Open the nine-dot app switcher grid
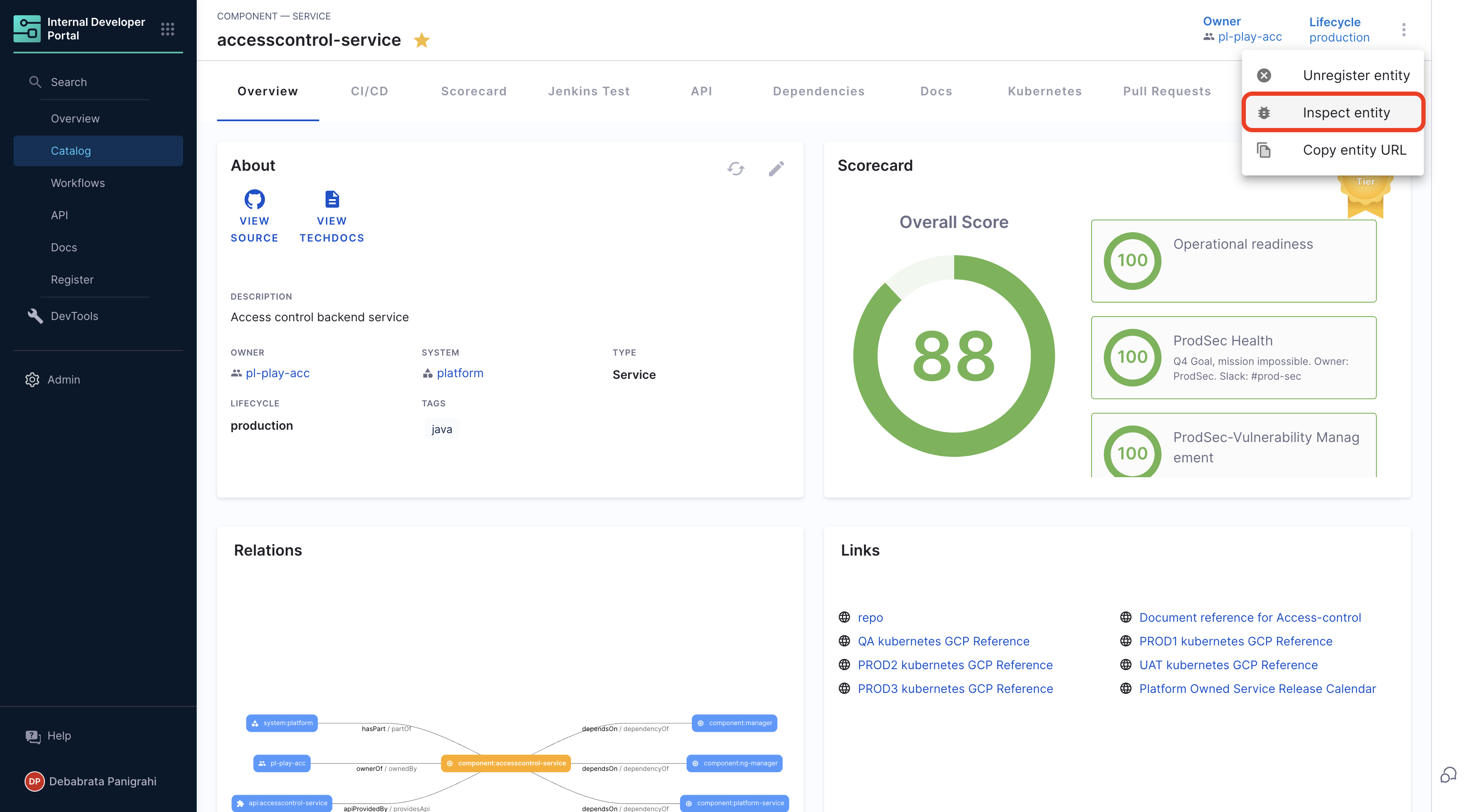Screen dimensions: 1465x812 click(x=167, y=29)
